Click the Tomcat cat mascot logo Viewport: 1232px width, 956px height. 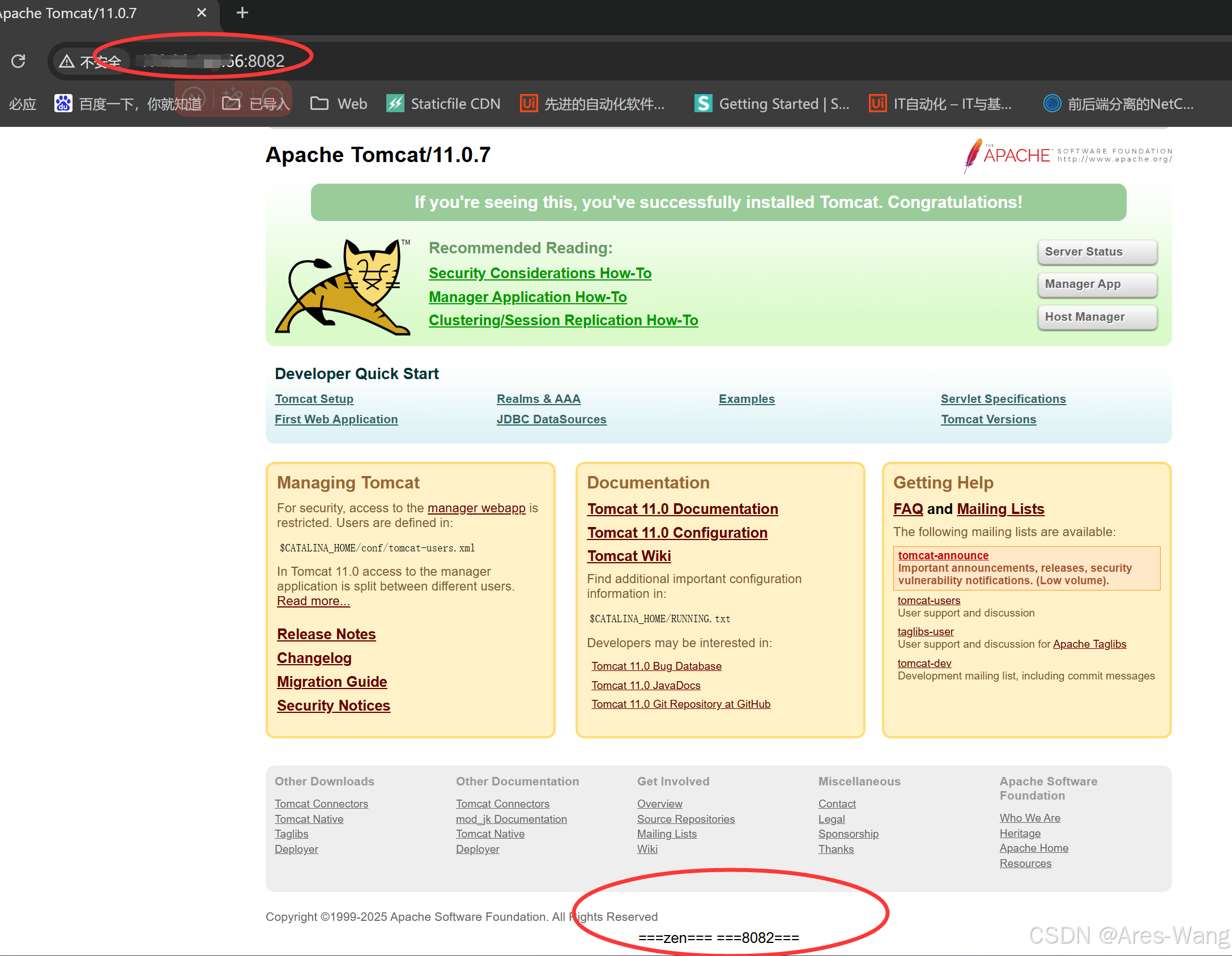[343, 287]
